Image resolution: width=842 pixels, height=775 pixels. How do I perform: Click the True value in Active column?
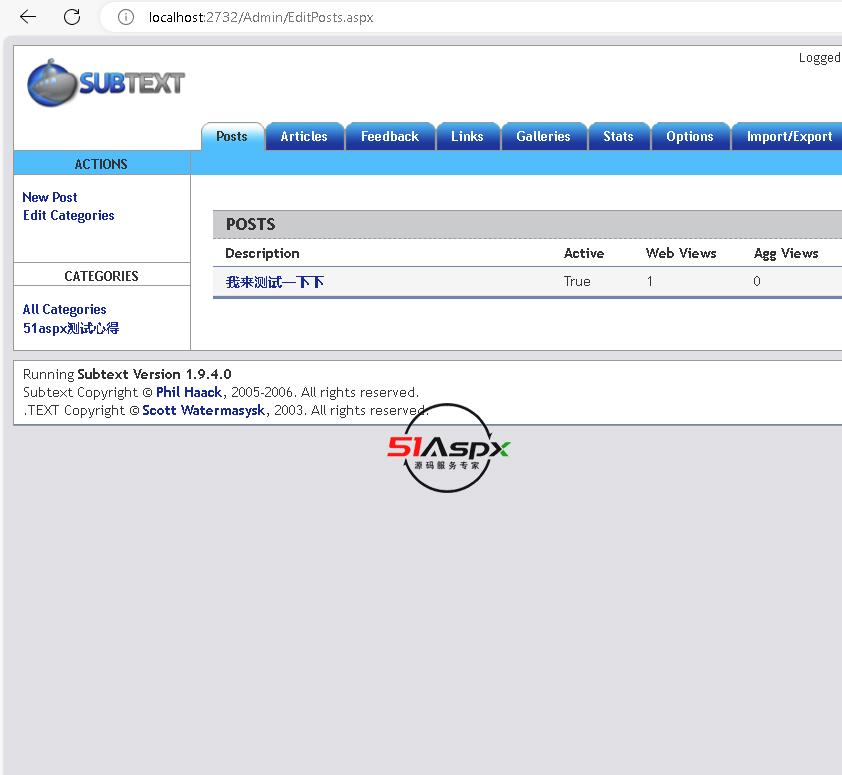click(577, 281)
